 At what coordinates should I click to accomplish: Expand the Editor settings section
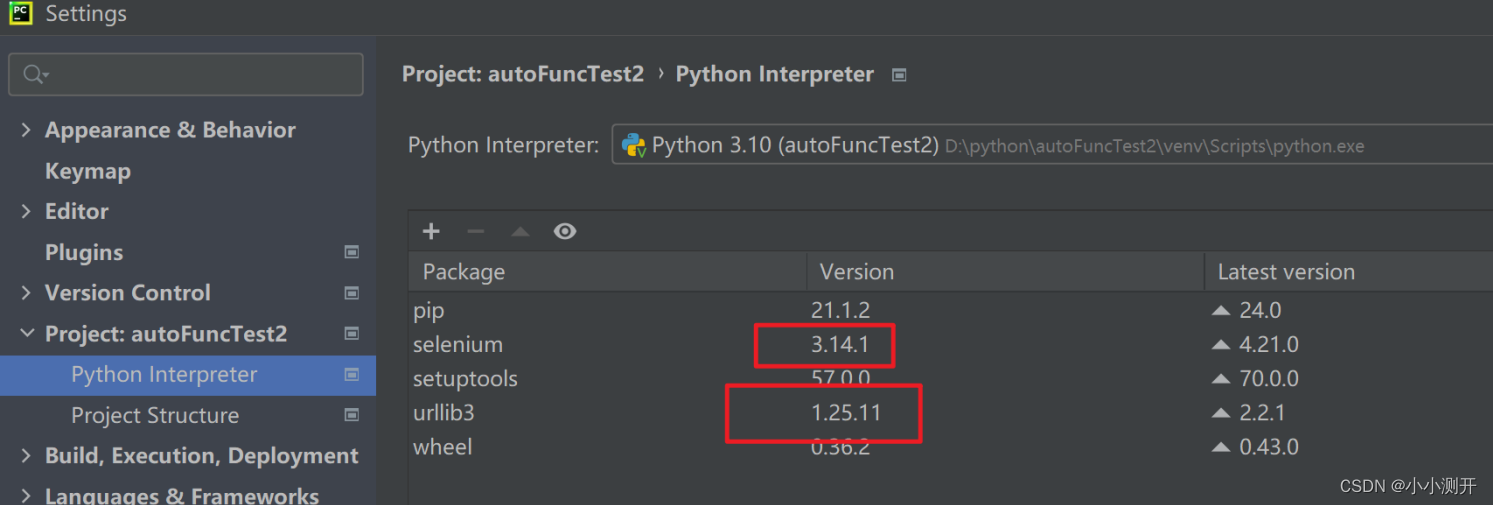[x=26, y=212]
